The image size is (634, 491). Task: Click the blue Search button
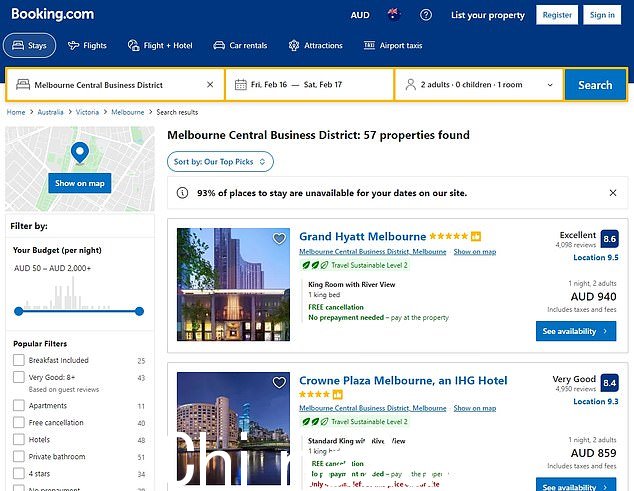595,85
